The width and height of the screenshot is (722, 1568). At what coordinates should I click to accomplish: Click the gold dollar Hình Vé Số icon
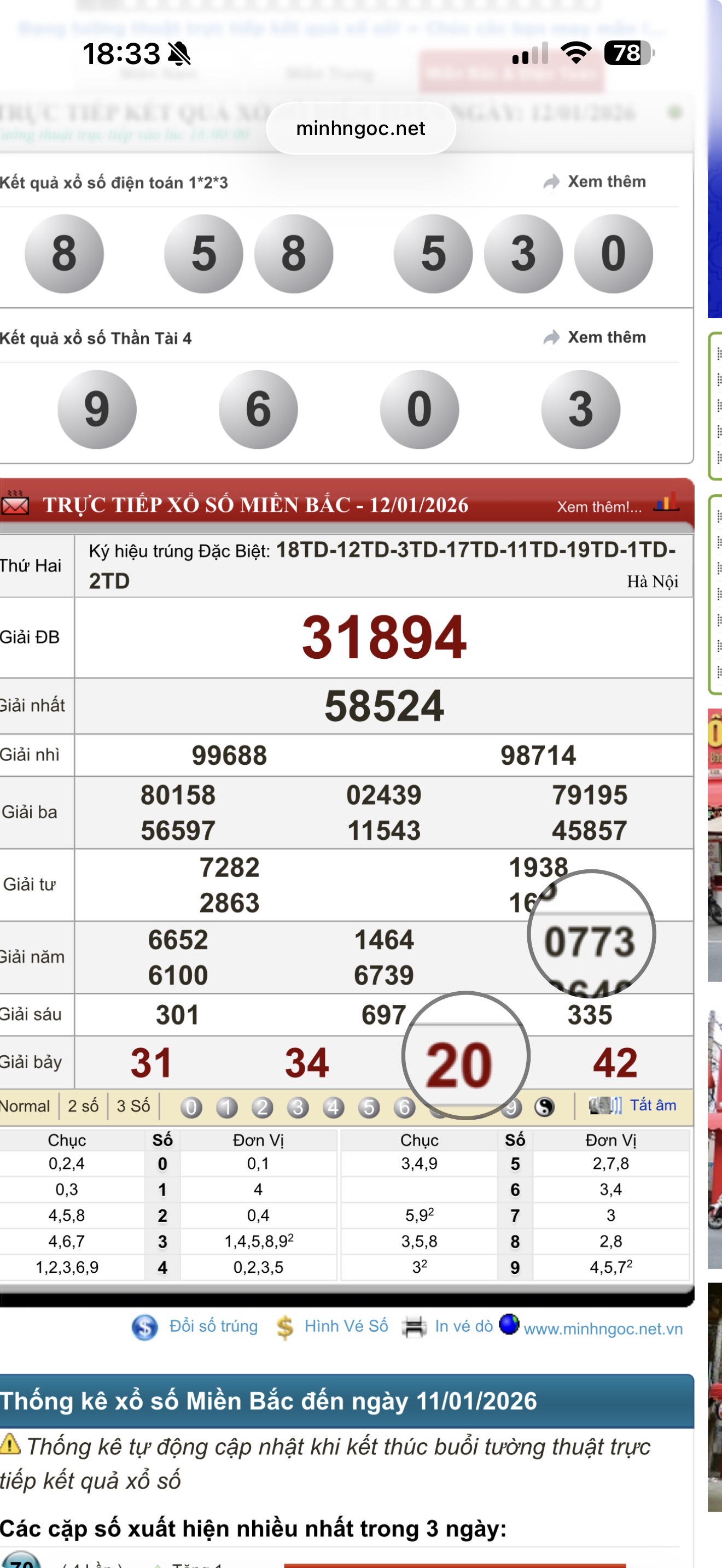(x=285, y=1327)
